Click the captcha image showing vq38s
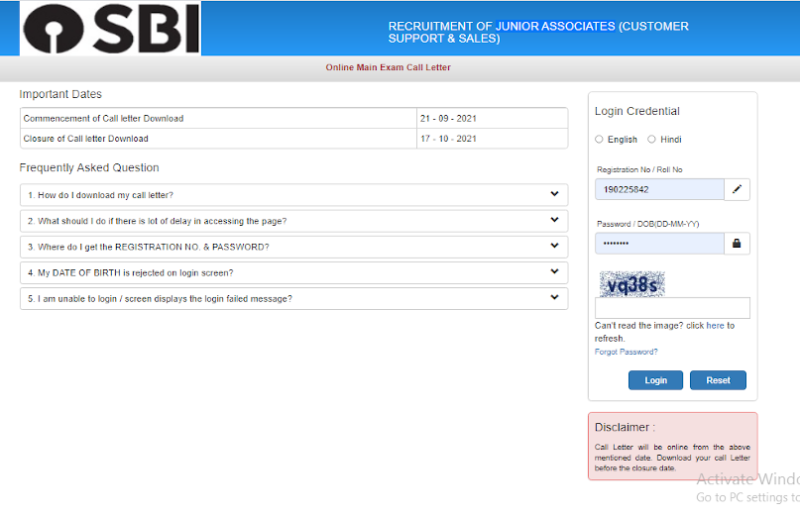The width and height of the screenshot is (800, 517). pos(631,284)
